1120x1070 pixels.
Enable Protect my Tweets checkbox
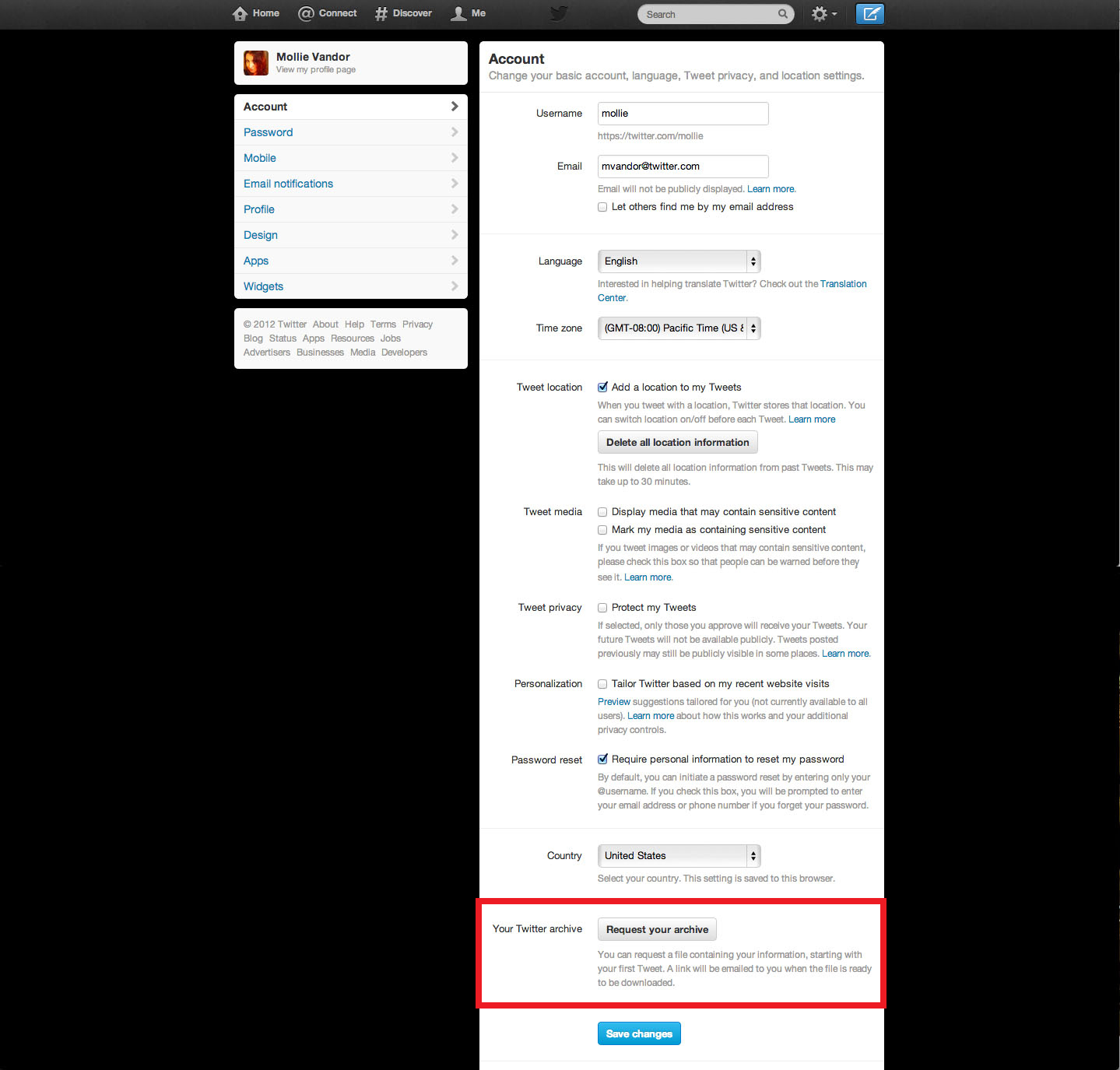click(x=602, y=608)
